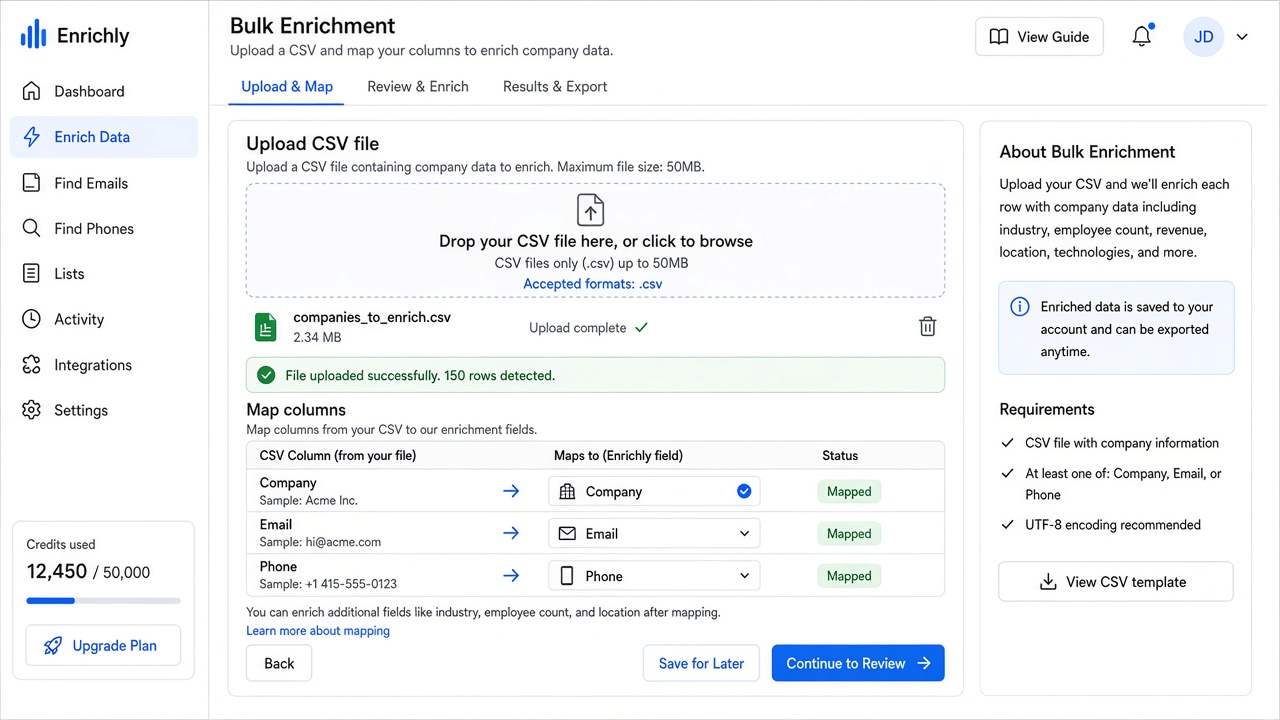Click the View CSV template button
Screen dimensions: 1280x720
click(1116, 582)
